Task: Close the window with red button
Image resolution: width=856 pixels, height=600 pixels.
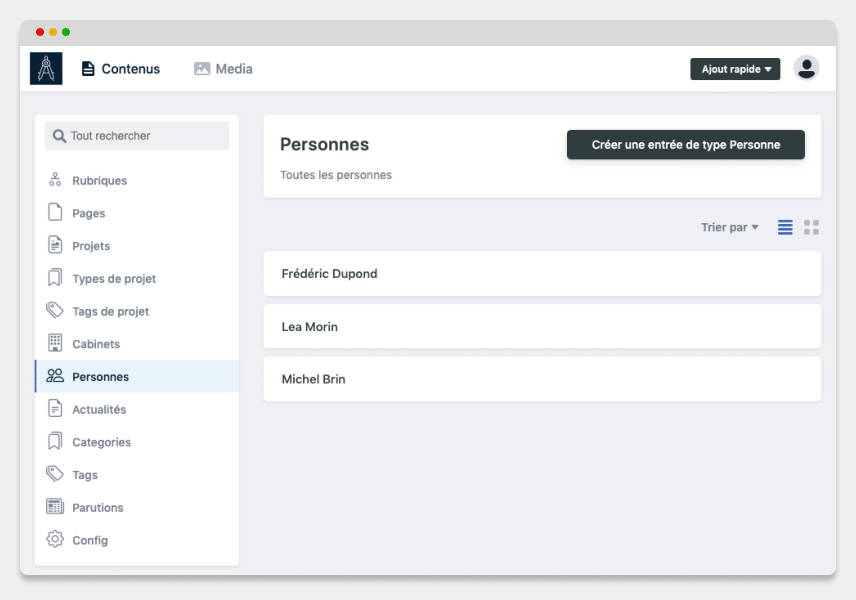Action: pyautogui.click(x=40, y=32)
